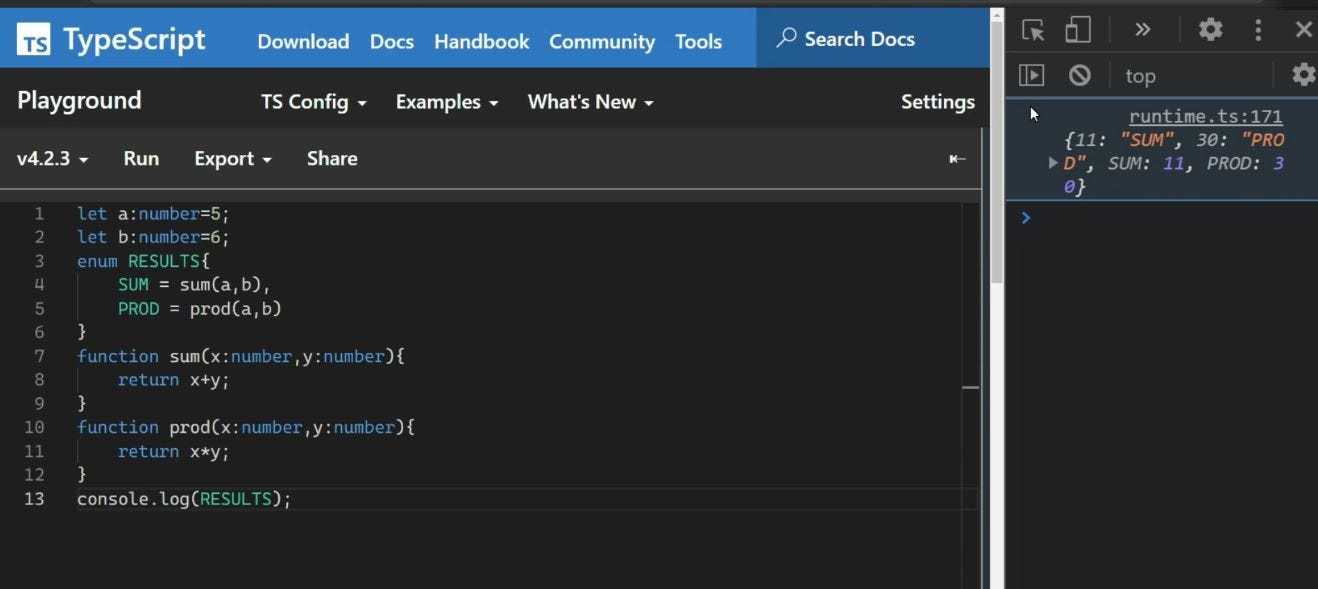Open console settings gear icon

click(1303, 75)
